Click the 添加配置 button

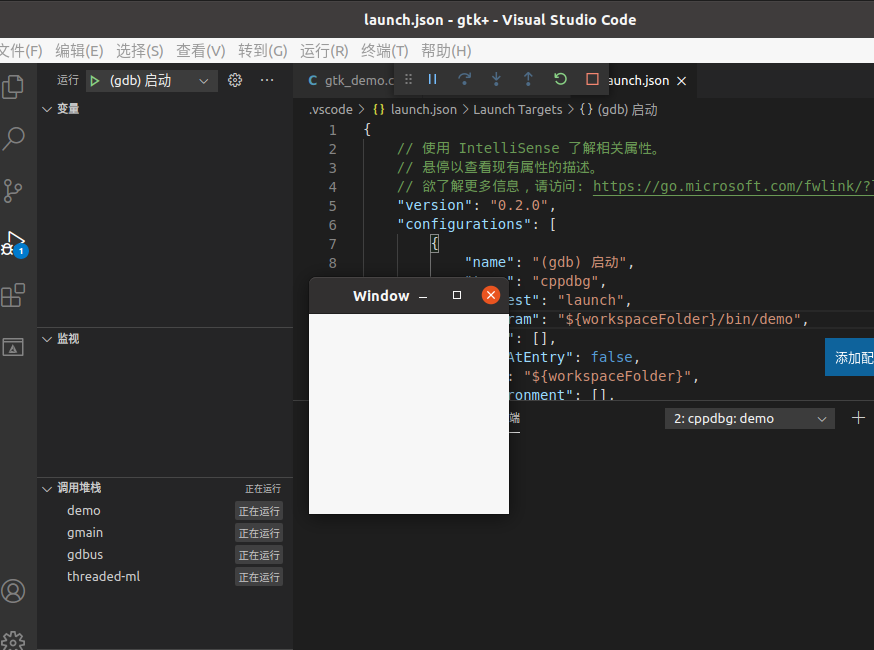click(849, 357)
